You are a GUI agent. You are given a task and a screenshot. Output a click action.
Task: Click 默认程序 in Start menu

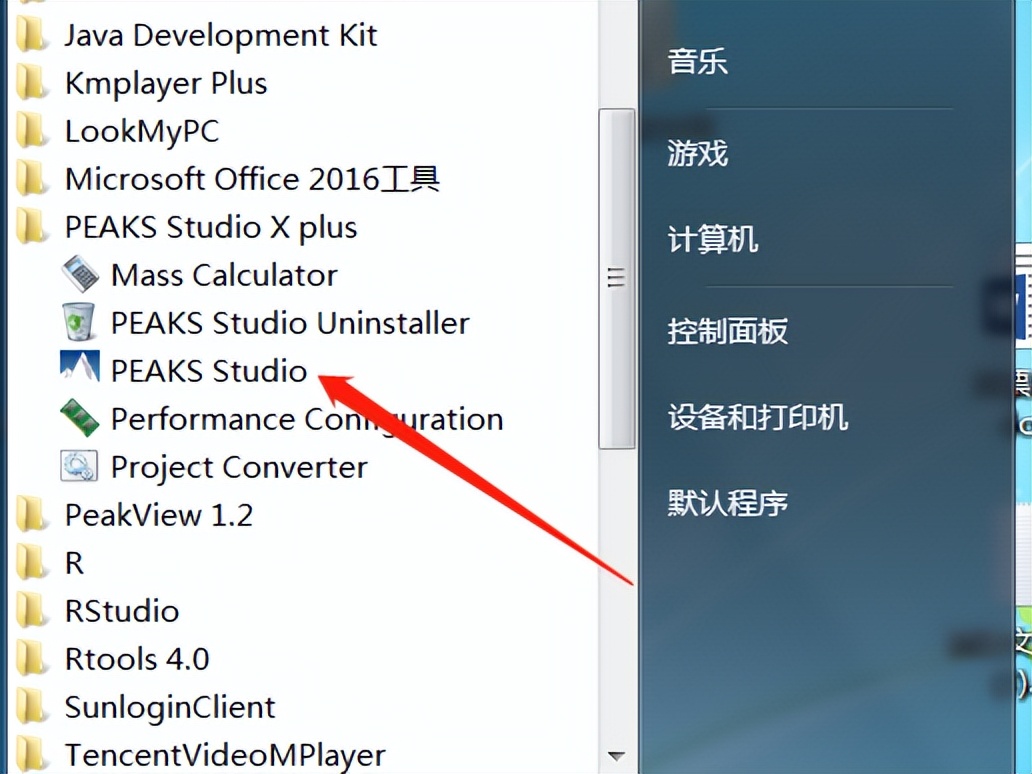coord(727,502)
